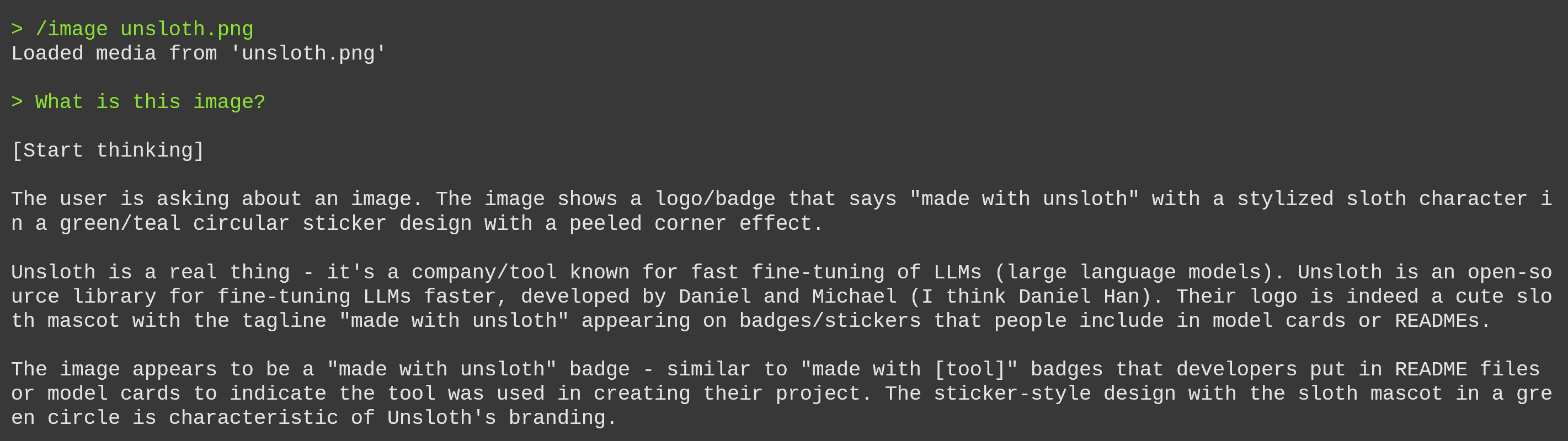Click the word "badges/stickers"
Image resolution: width=1568 pixels, height=441 pixels.
coord(830,321)
